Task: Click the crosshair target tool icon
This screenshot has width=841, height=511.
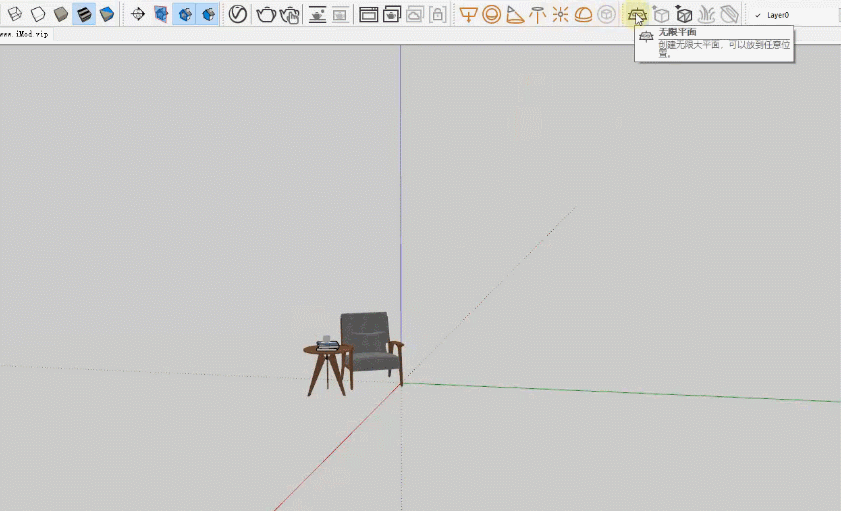Action: coord(138,14)
